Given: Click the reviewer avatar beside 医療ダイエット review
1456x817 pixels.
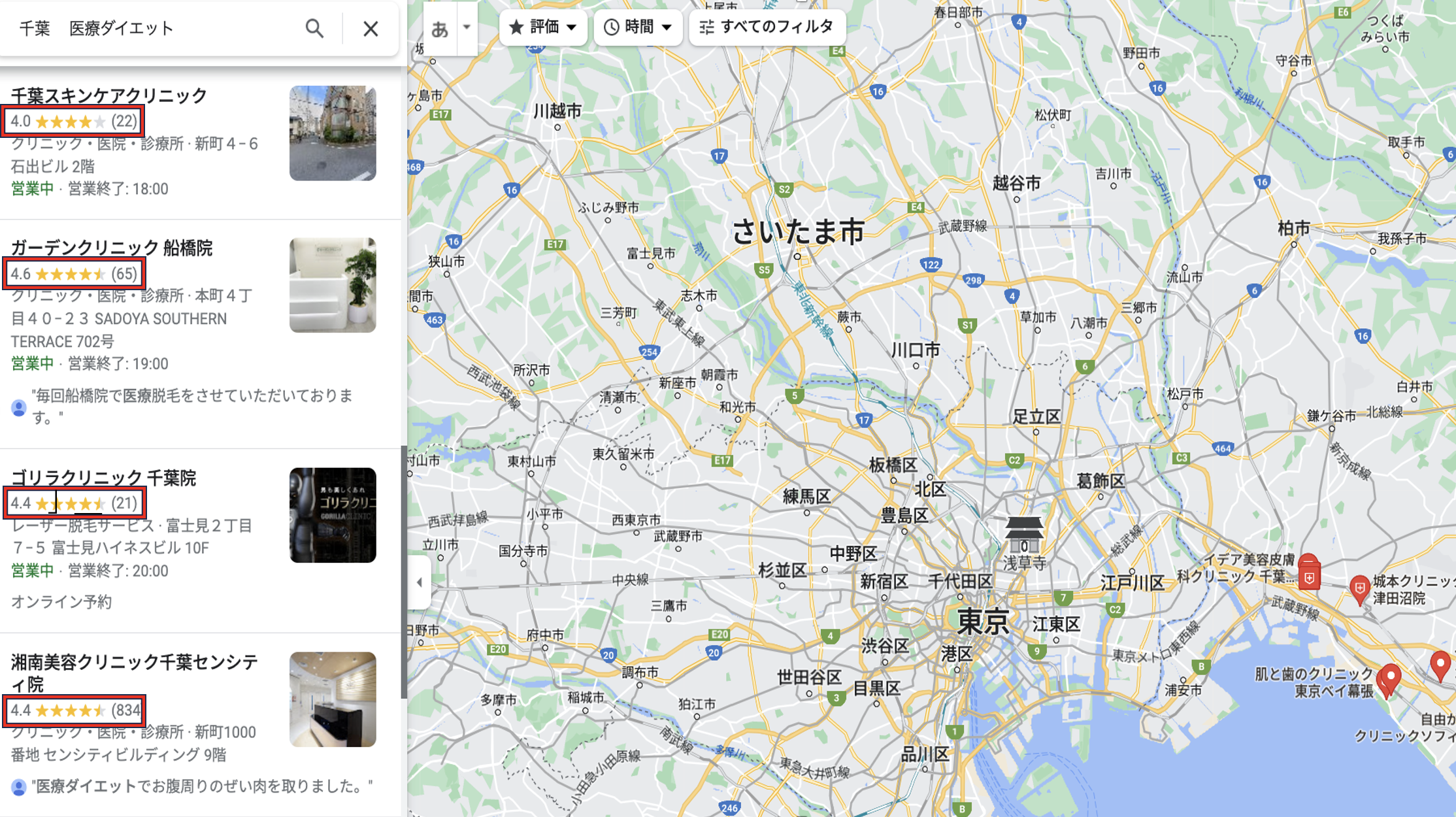Looking at the screenshot, I should pyautogui.click(x=18, y=787).
